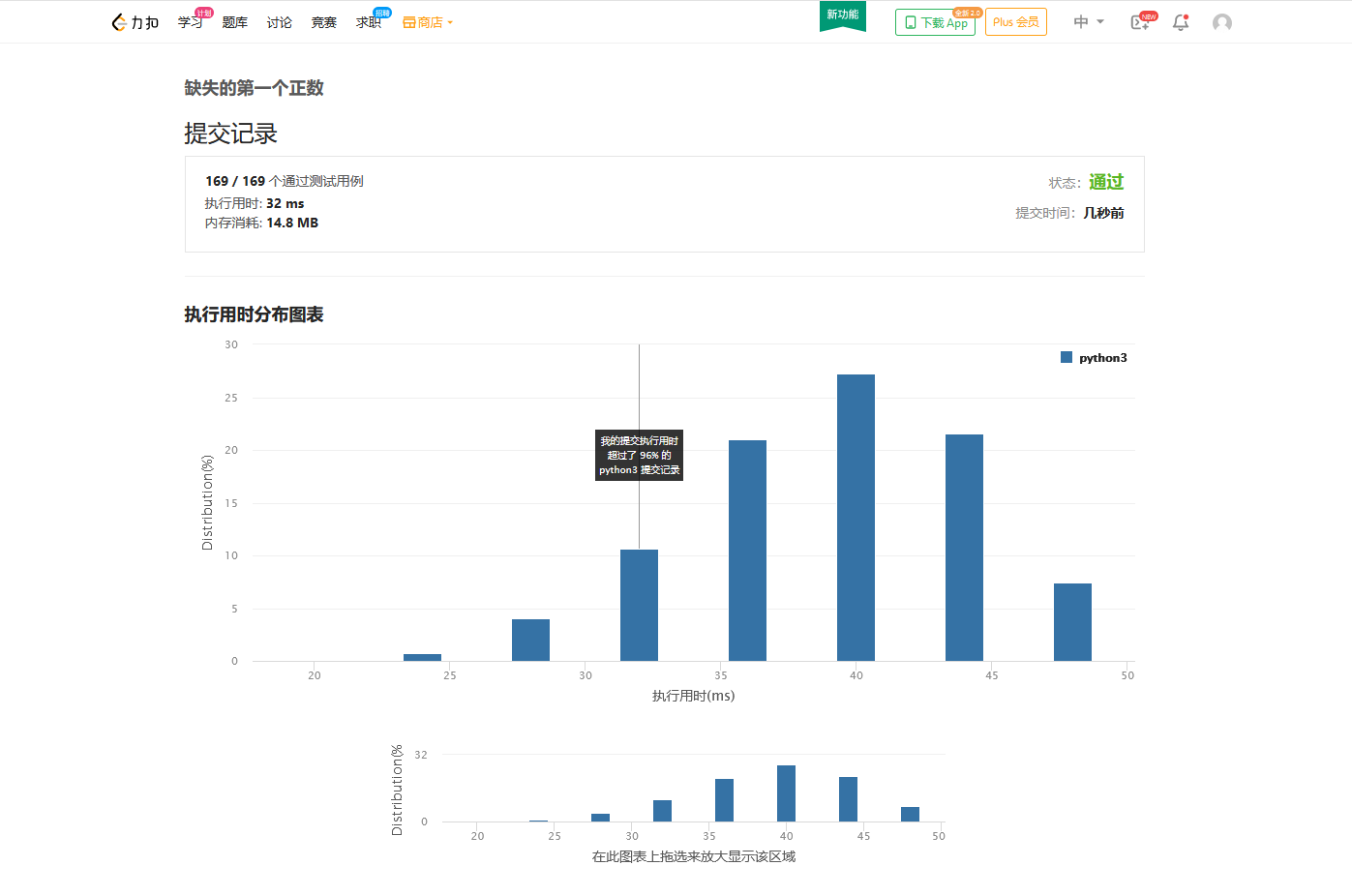
Task: Open the 学习 menu
Action: tap(191, 22)
